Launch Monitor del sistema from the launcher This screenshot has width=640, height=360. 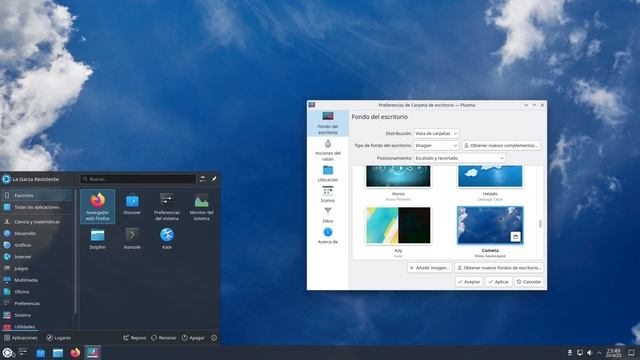201,207
